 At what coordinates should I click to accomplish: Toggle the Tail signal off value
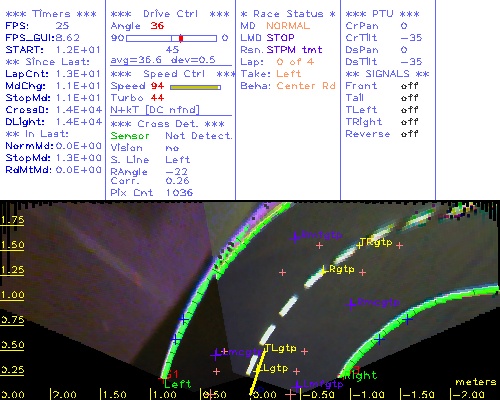409,98
